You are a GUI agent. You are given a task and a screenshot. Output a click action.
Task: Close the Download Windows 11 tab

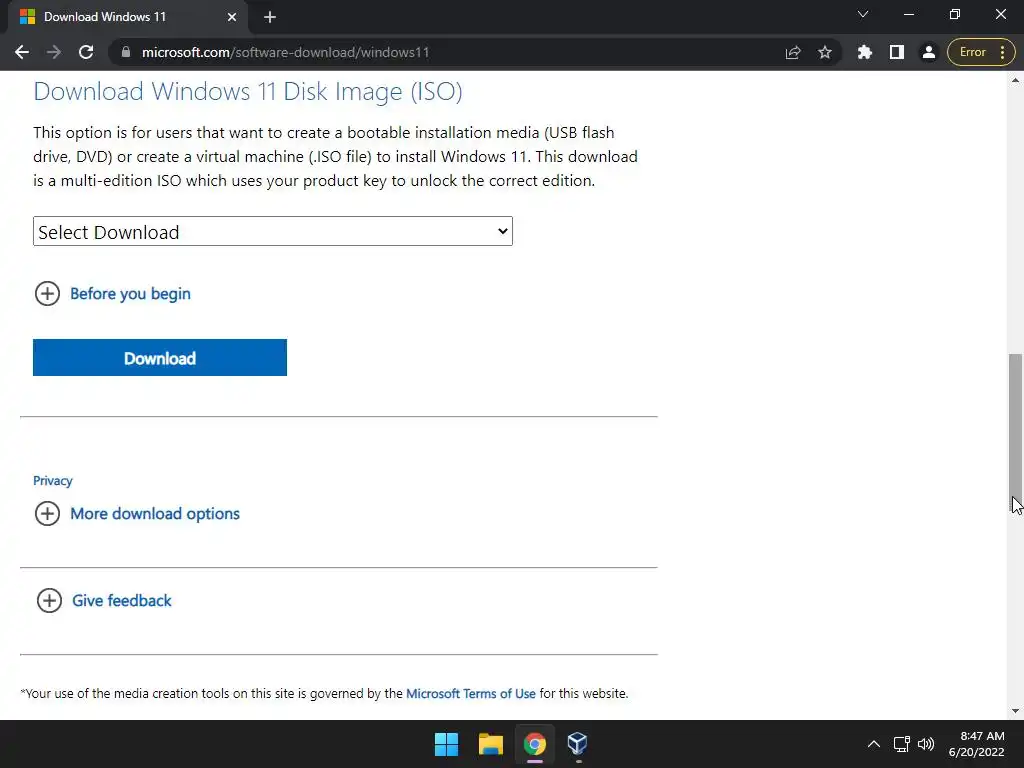coord(232,17)
